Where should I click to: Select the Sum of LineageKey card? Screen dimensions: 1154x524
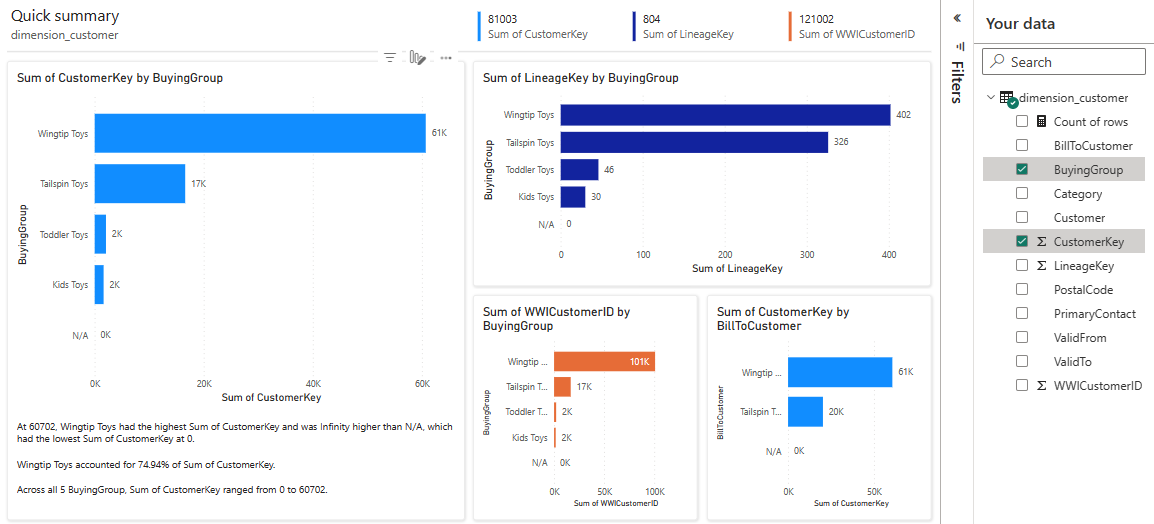[688, 26]
